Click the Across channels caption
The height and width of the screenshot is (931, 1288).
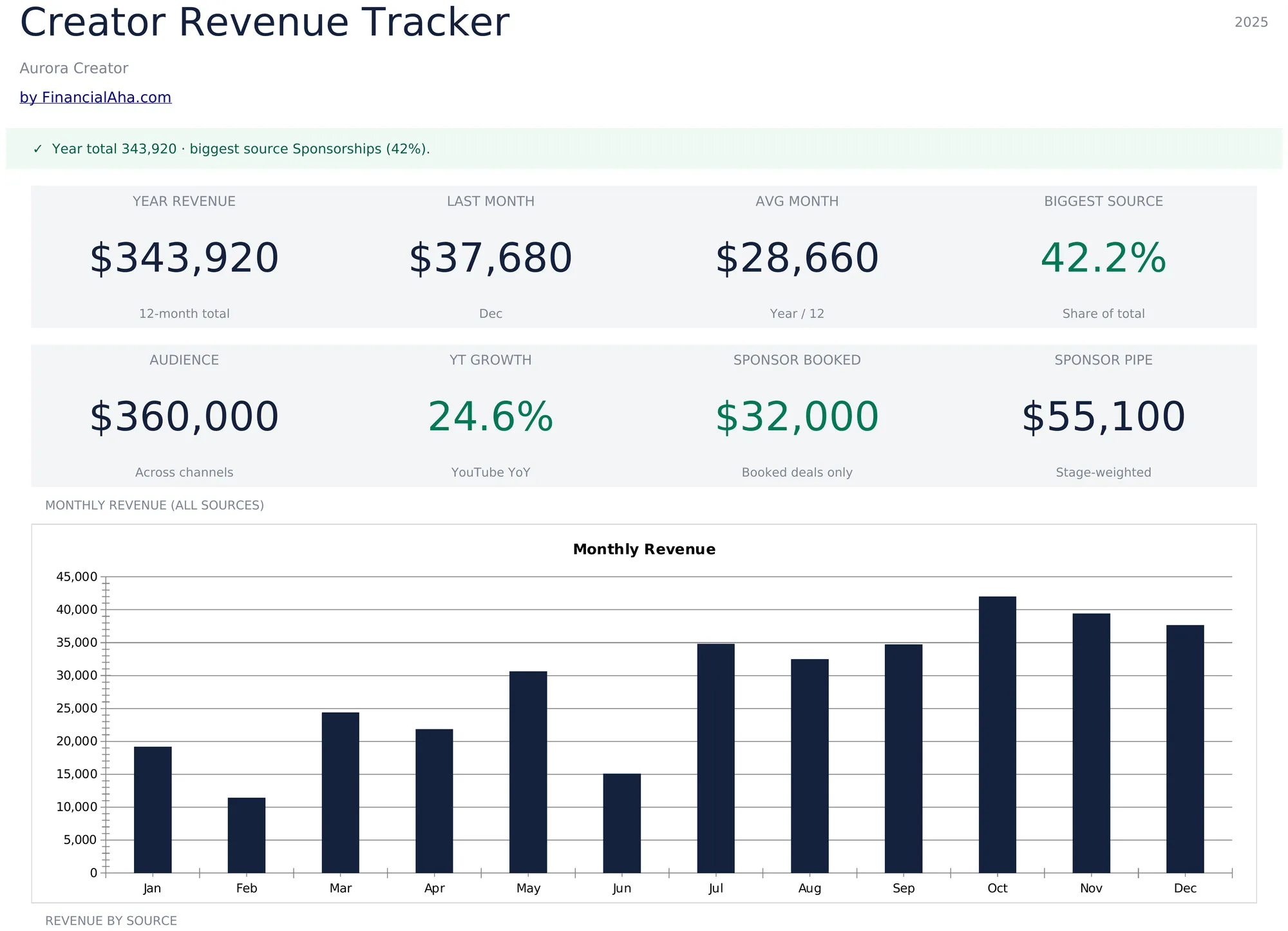[x=184, y=472]
